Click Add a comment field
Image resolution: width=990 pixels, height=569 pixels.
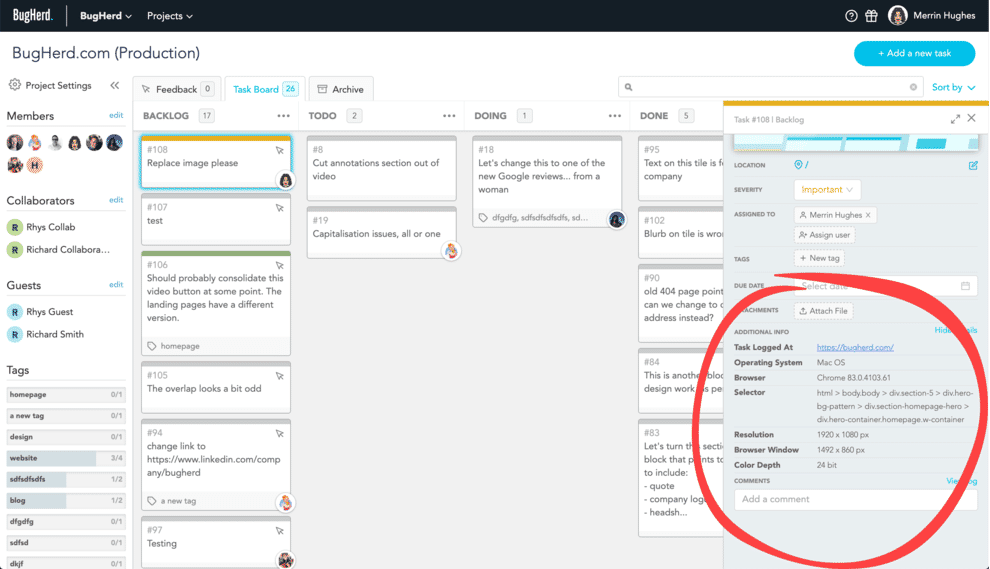856,499
